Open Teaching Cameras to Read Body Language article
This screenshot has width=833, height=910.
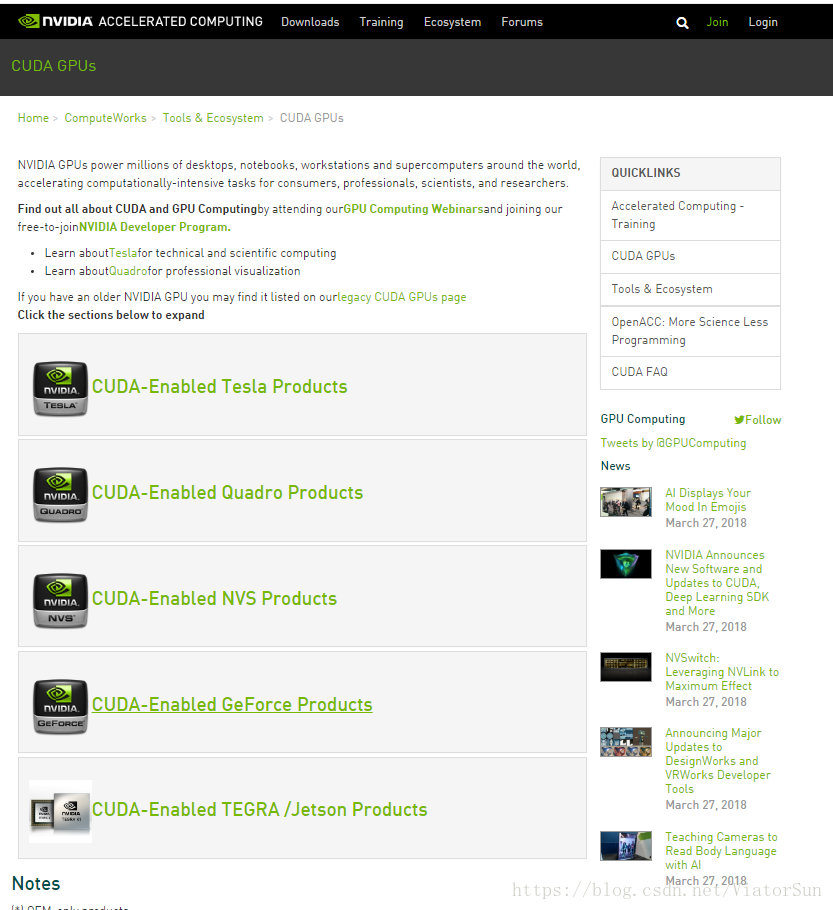pyautogui.click(x=721, y=850)
